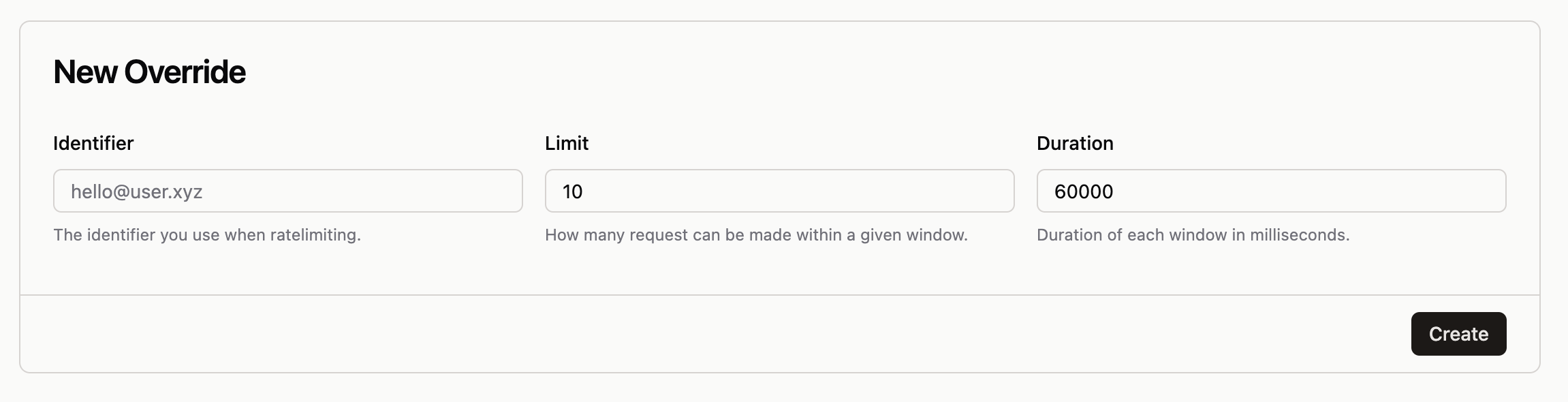Select the Limit input field
Viewport: 1568px width, 402px height.
point(780,191)
